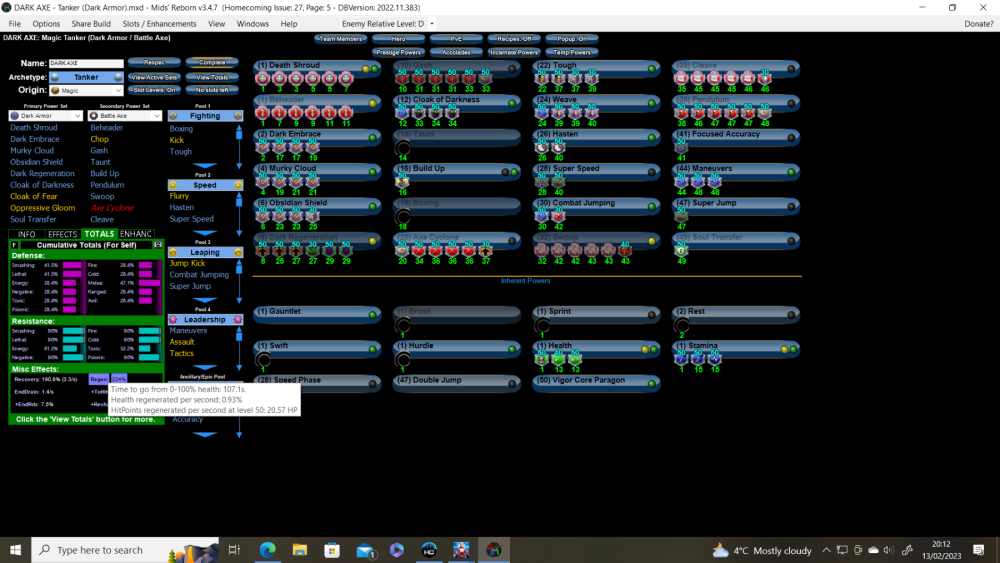Open the Share Build menu
The height and width of the screenshot is (563, 1000).
click(91, 24)
